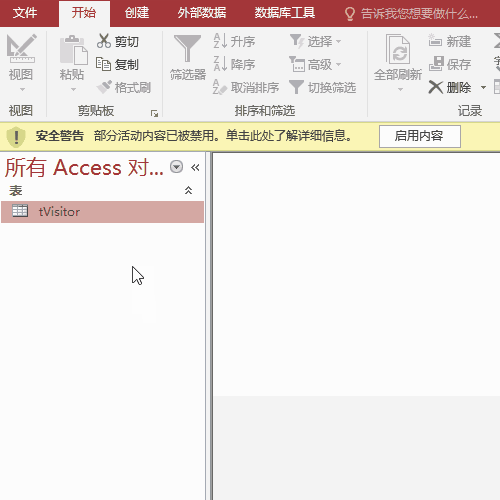
Task: Toggle filter with 切换筛选
Action: pyautogui.click(x=323, y=87)
